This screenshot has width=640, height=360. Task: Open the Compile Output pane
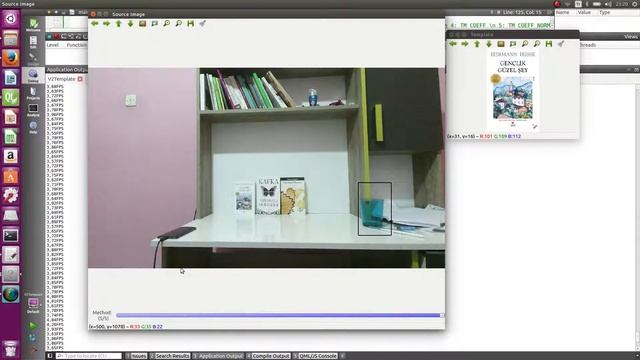coord(268,356)
